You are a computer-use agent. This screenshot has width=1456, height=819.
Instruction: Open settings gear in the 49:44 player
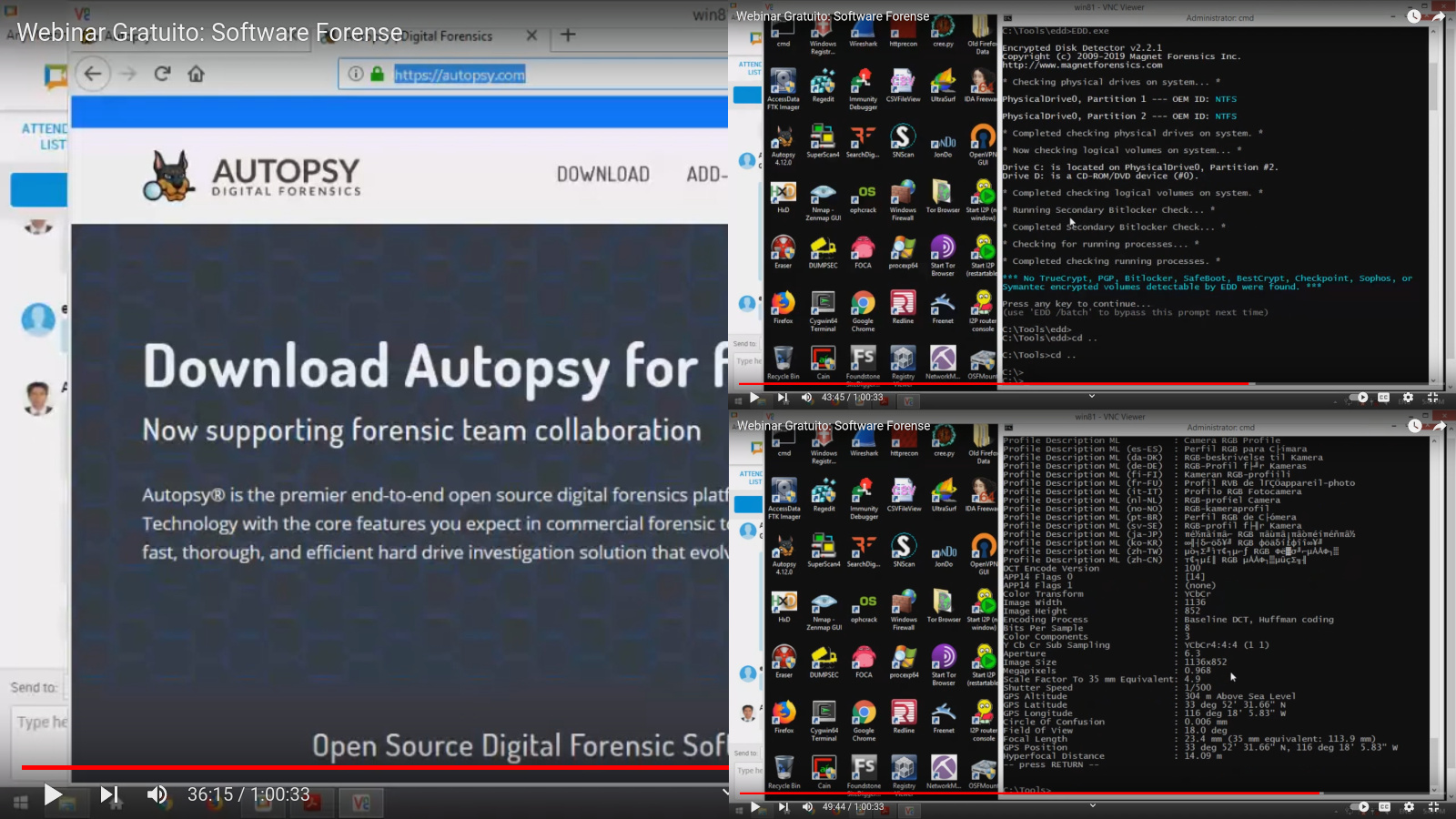[x=1409, y=807]
